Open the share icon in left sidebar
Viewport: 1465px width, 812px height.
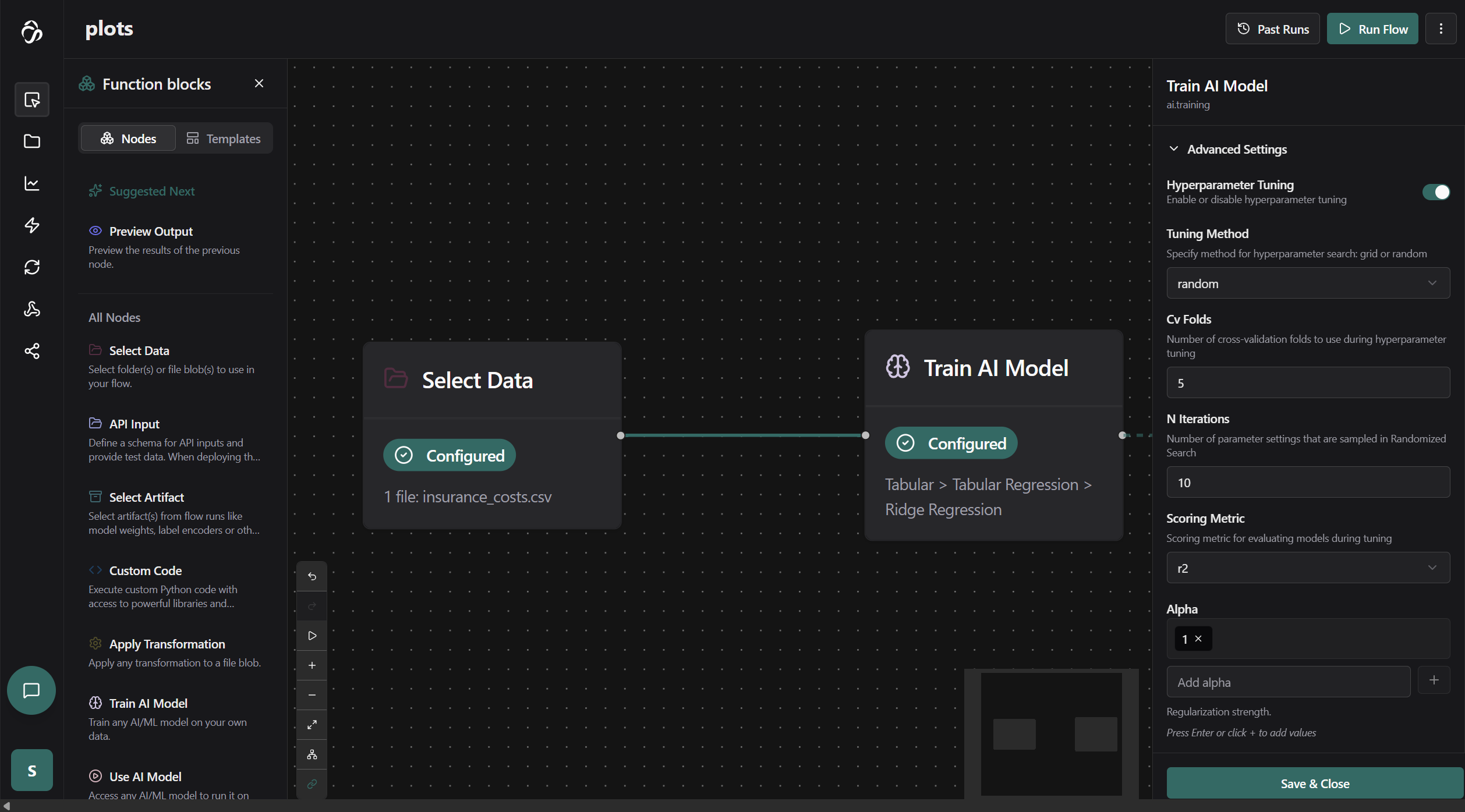click(32, 351)
